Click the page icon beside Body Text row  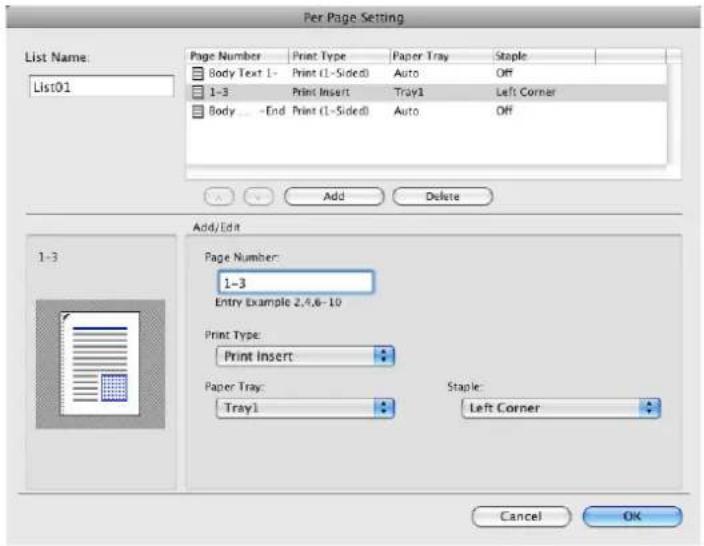(x=198, y=73)
